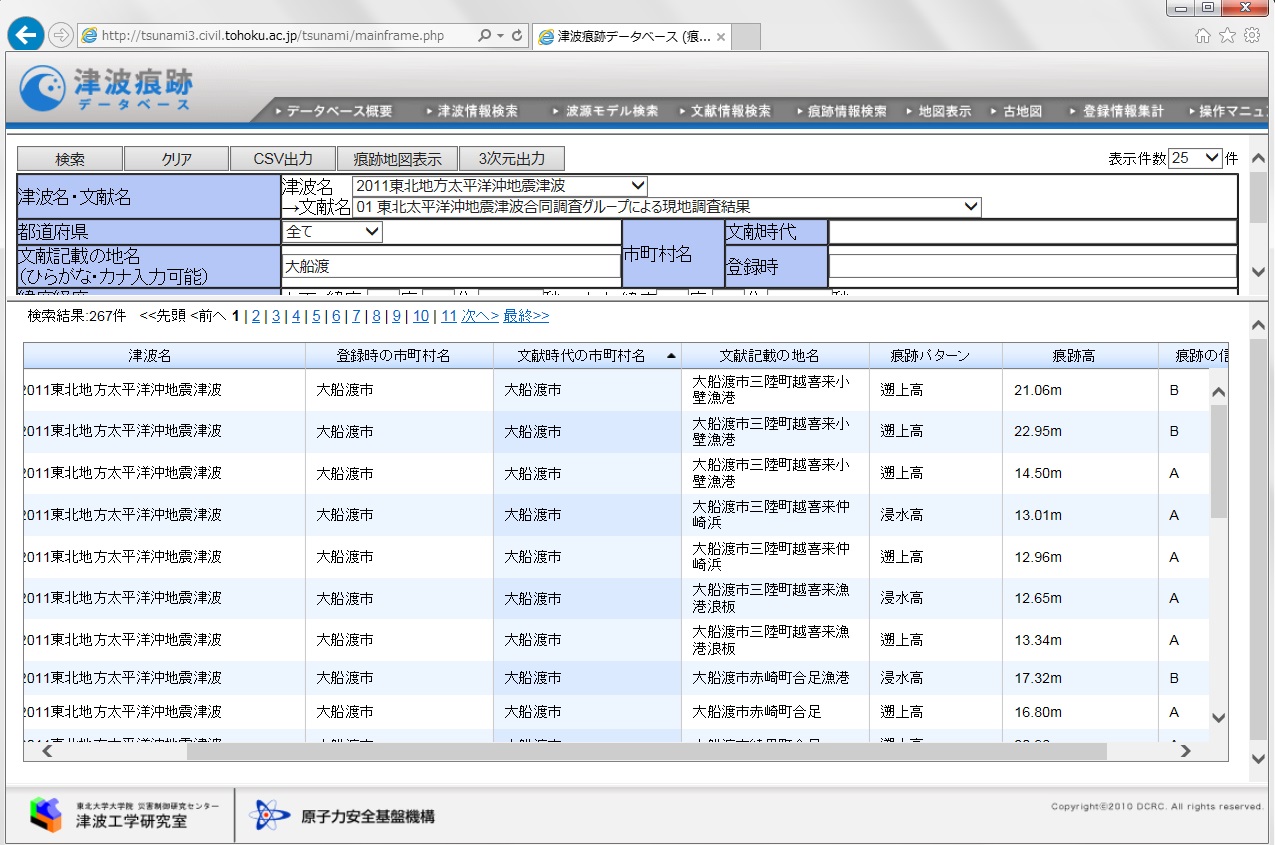1275x845 pixels.
Task: Open 津波情報検索 menu
Action: coord(472,111)
